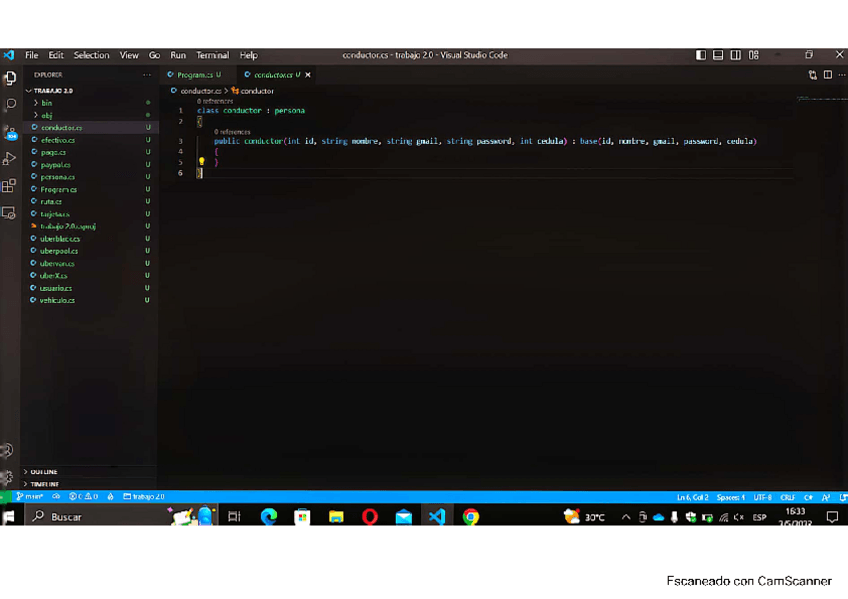Open the Manage gear icon
848x599 pixels.
click(8, 477)
